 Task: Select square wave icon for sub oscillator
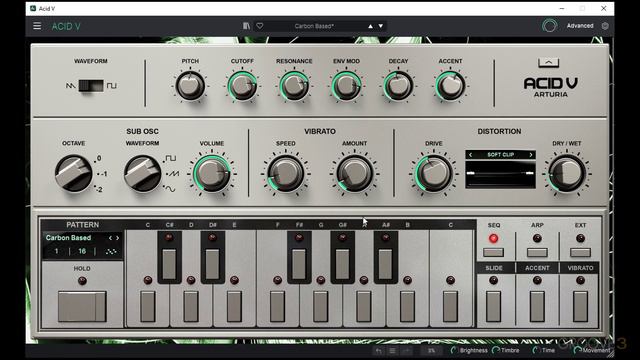point(171,158)
